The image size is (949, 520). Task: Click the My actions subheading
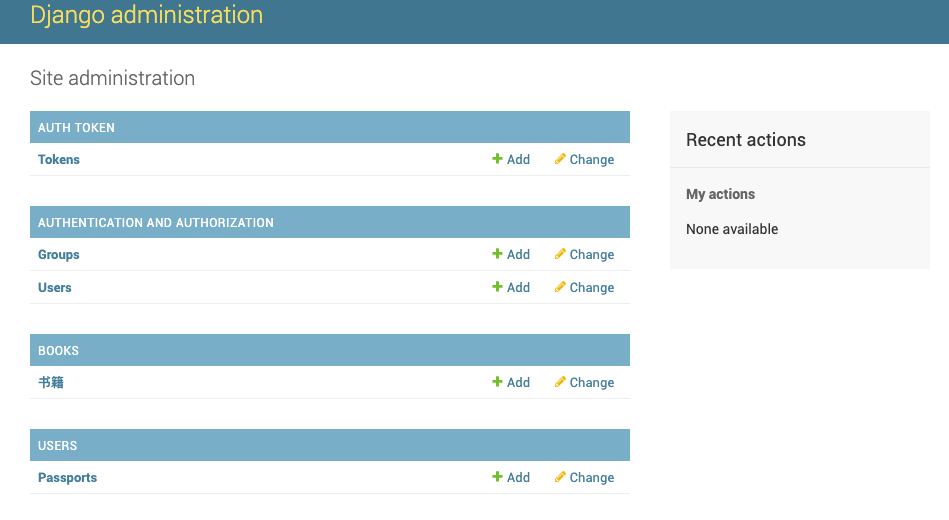coord(720,194)
